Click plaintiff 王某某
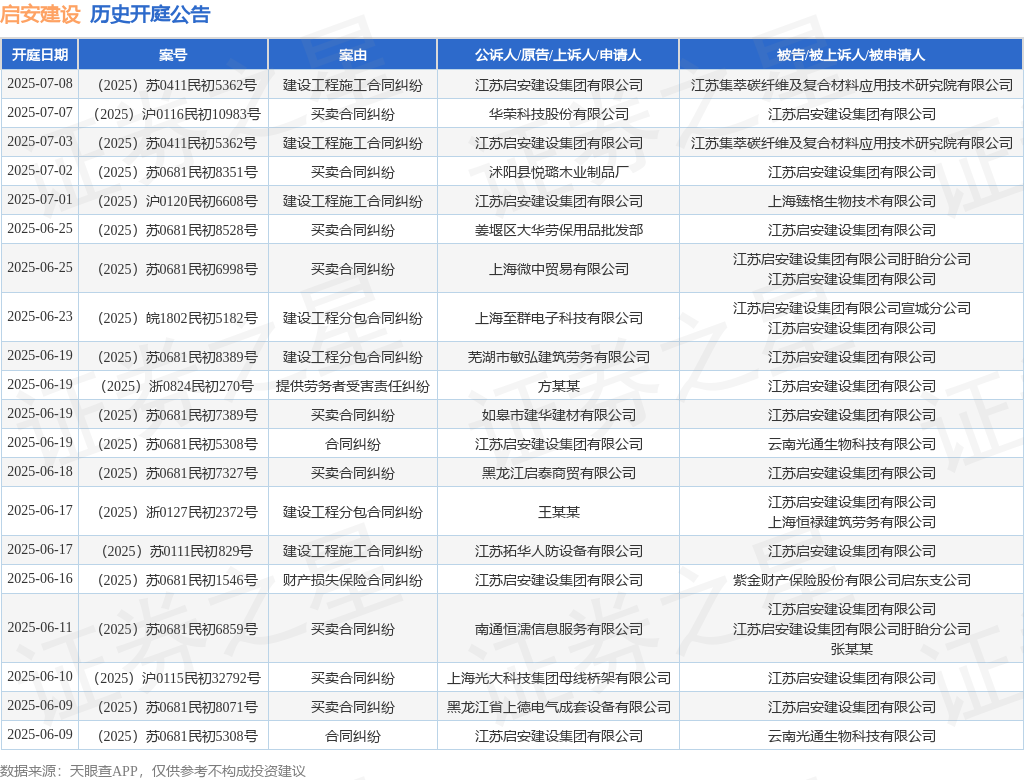The width and height of the screenshot is (1024, 780). click(558, 512)
